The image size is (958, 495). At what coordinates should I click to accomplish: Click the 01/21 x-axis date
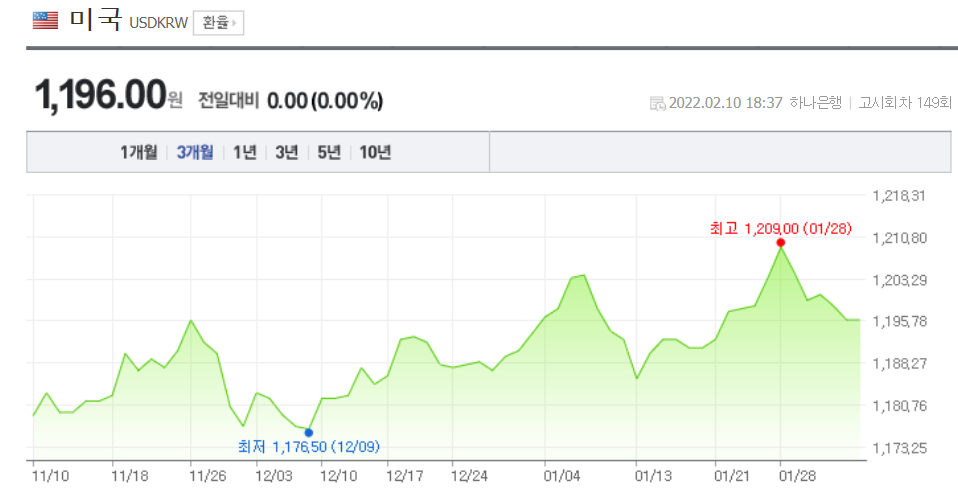[x=733, y=476]
